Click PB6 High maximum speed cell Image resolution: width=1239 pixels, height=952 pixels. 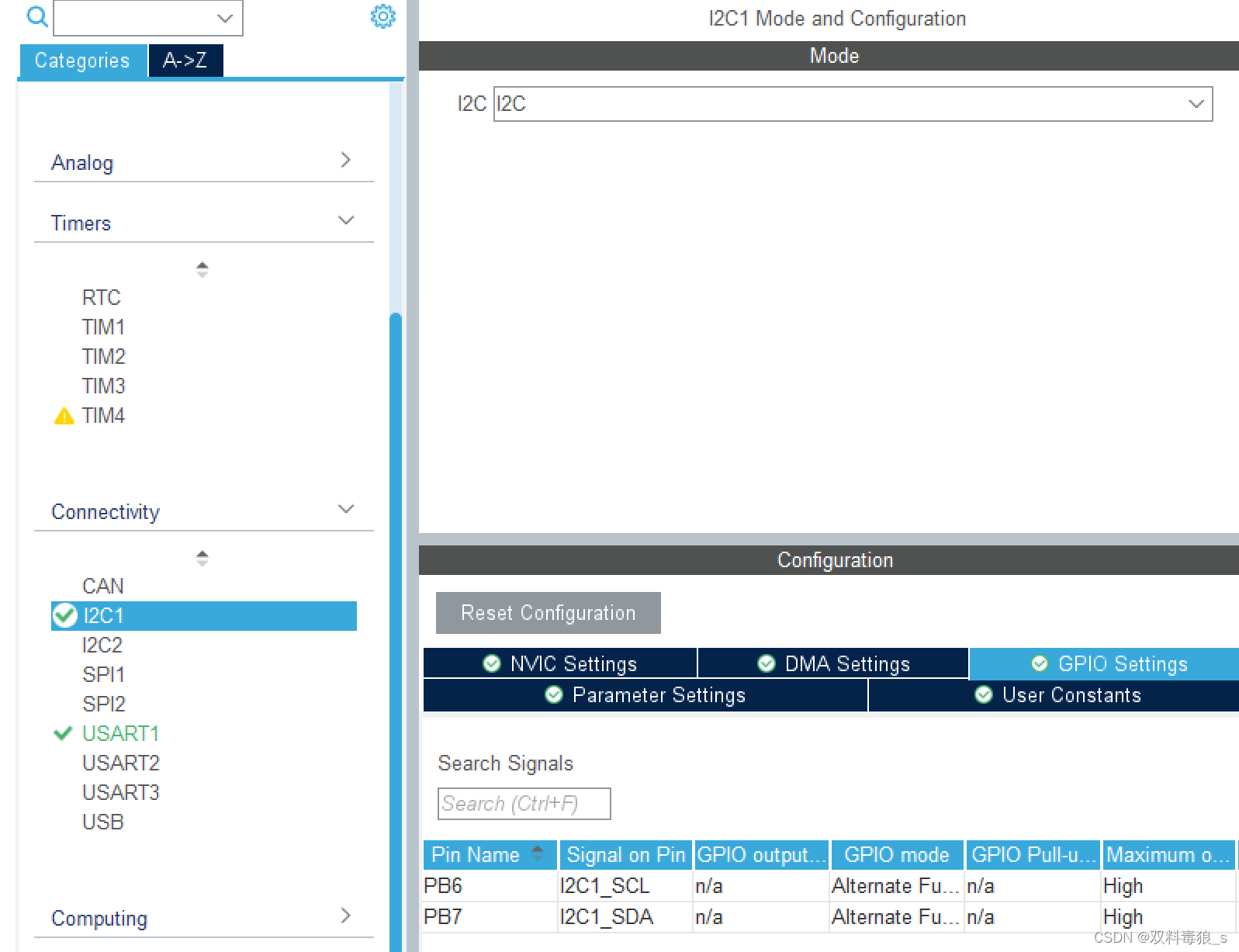tap(1168, 886)
